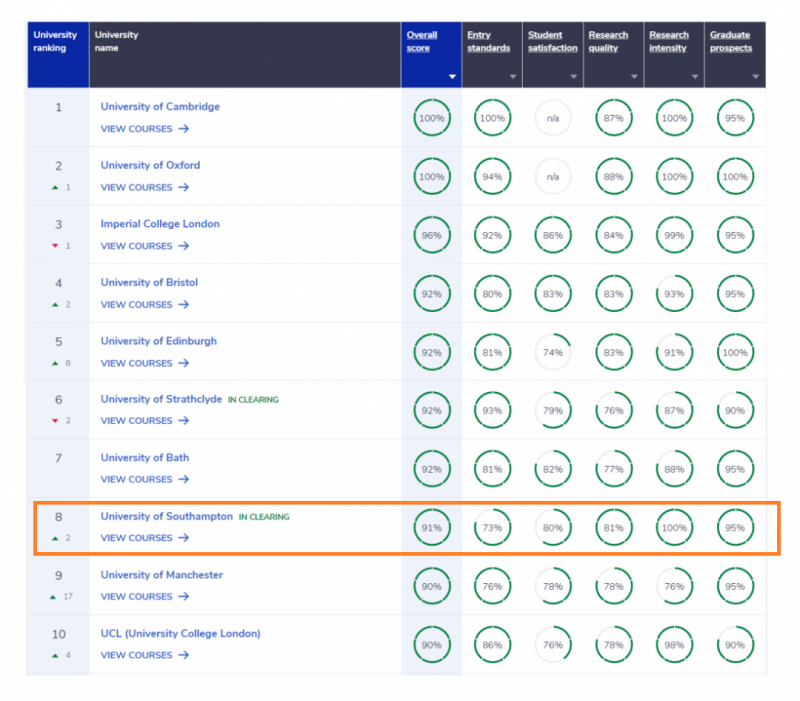
Task: Click Southampton entry standards 73% circle
Action: [492, 528]
